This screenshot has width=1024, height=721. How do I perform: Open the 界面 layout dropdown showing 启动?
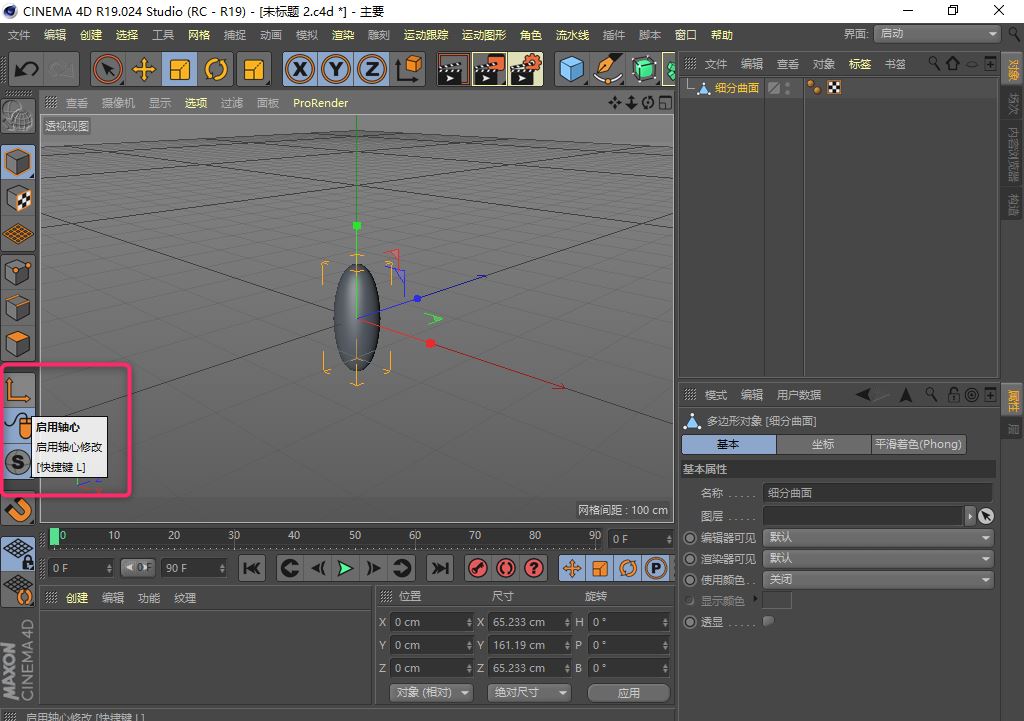[x=937, y=33]
